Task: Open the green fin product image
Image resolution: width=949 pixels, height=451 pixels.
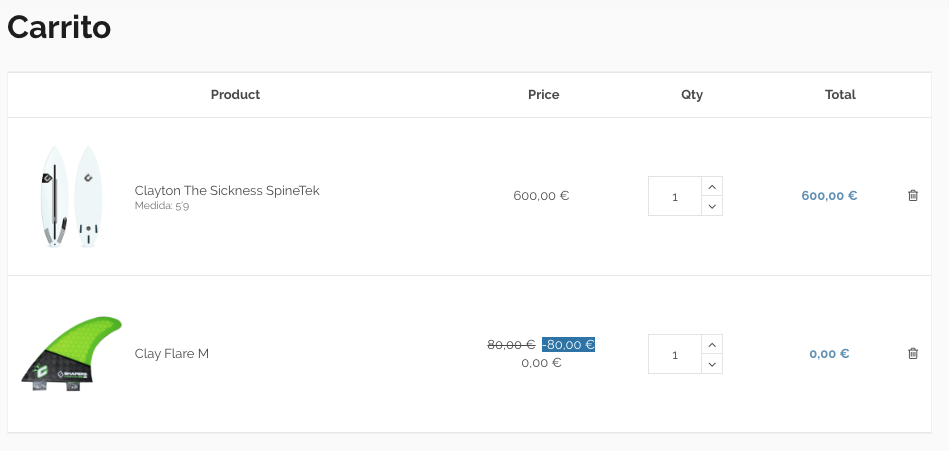Action: tap(71, 353)
